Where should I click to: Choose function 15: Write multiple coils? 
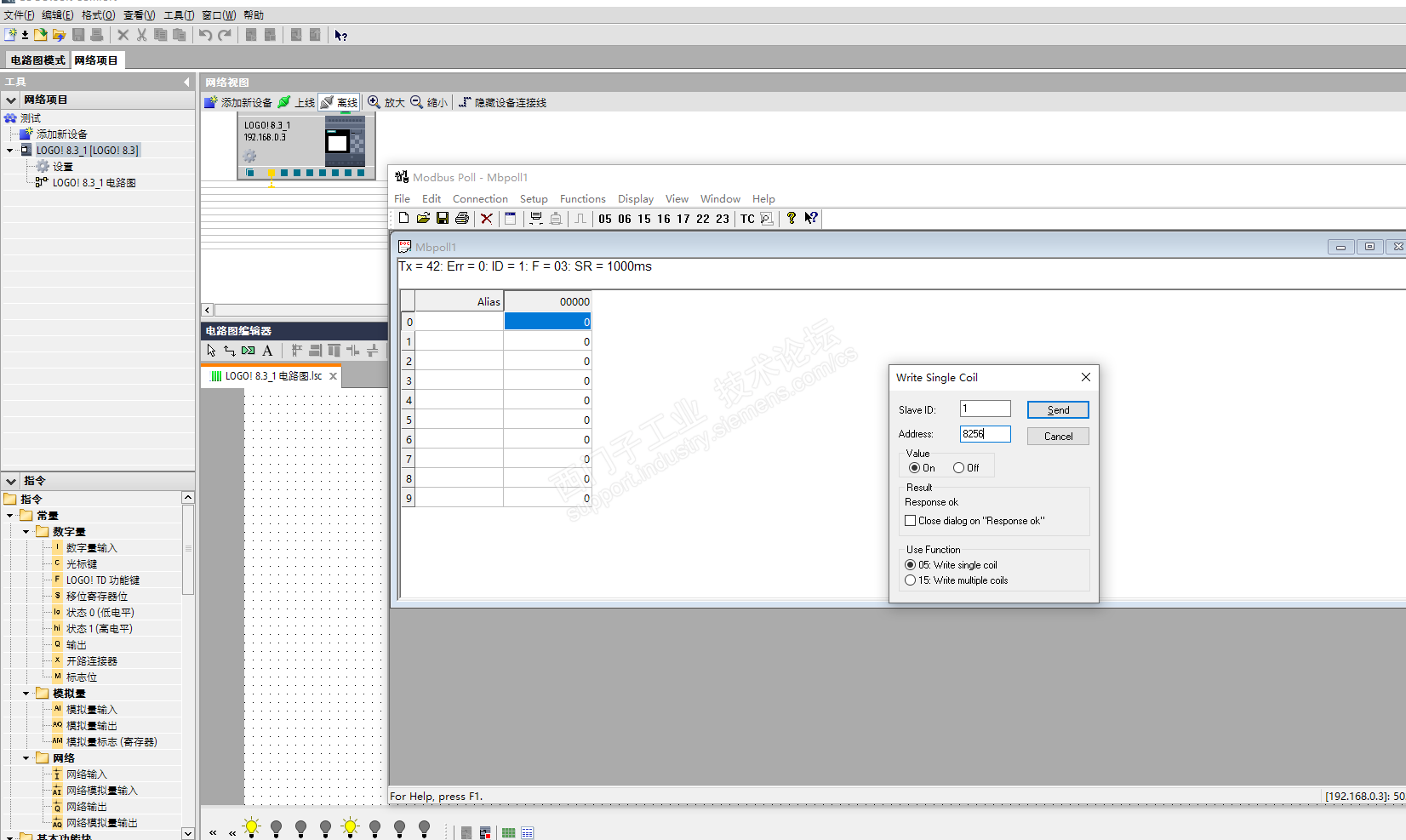coord(911,580)
